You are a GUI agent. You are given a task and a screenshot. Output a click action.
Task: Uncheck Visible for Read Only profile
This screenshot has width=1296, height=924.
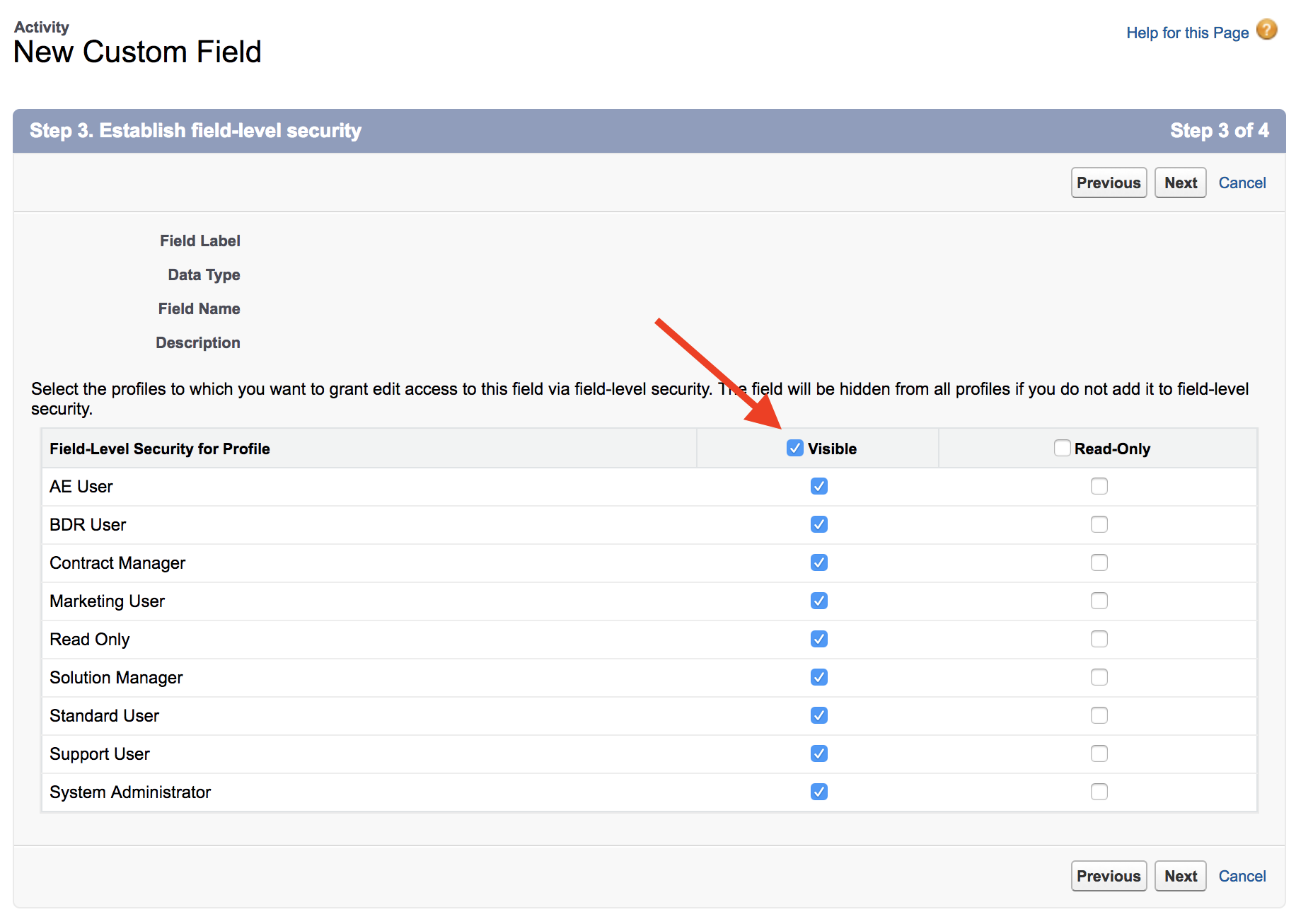coord(819,639)
